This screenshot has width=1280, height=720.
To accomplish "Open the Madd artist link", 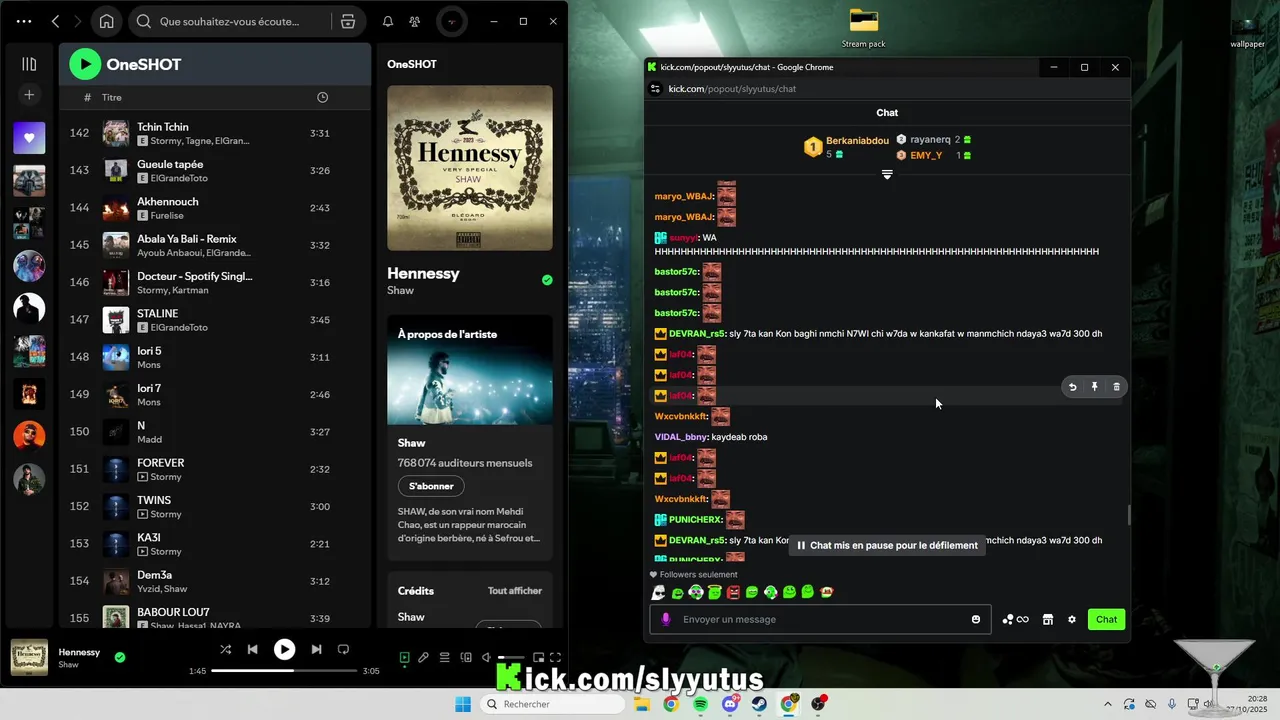I will 149,439.
